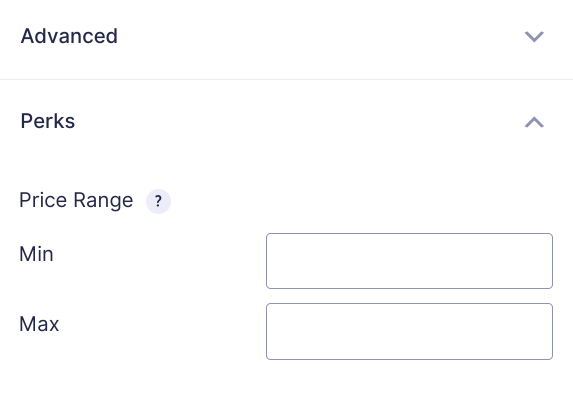Click the Perks section heading

coord(48,121)
